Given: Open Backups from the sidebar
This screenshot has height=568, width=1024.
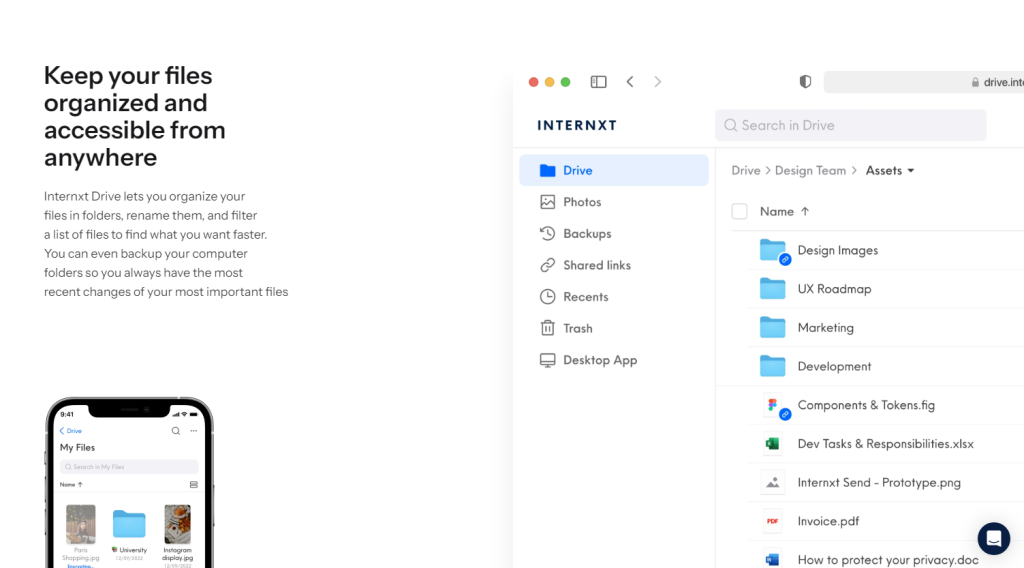Looking at the screenshot, I should (586, 233).
